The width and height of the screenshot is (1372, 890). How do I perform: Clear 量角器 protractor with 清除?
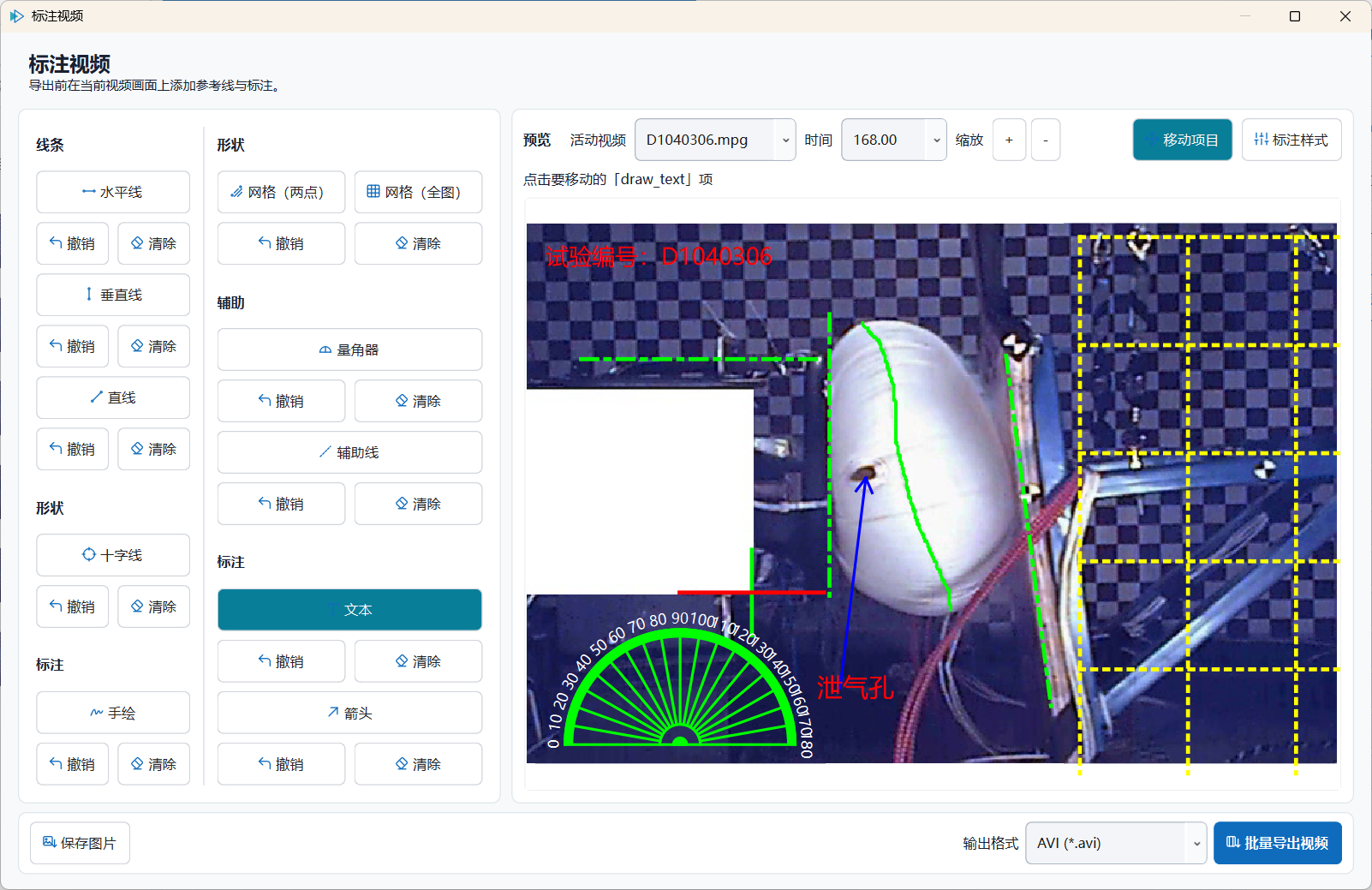418,401
